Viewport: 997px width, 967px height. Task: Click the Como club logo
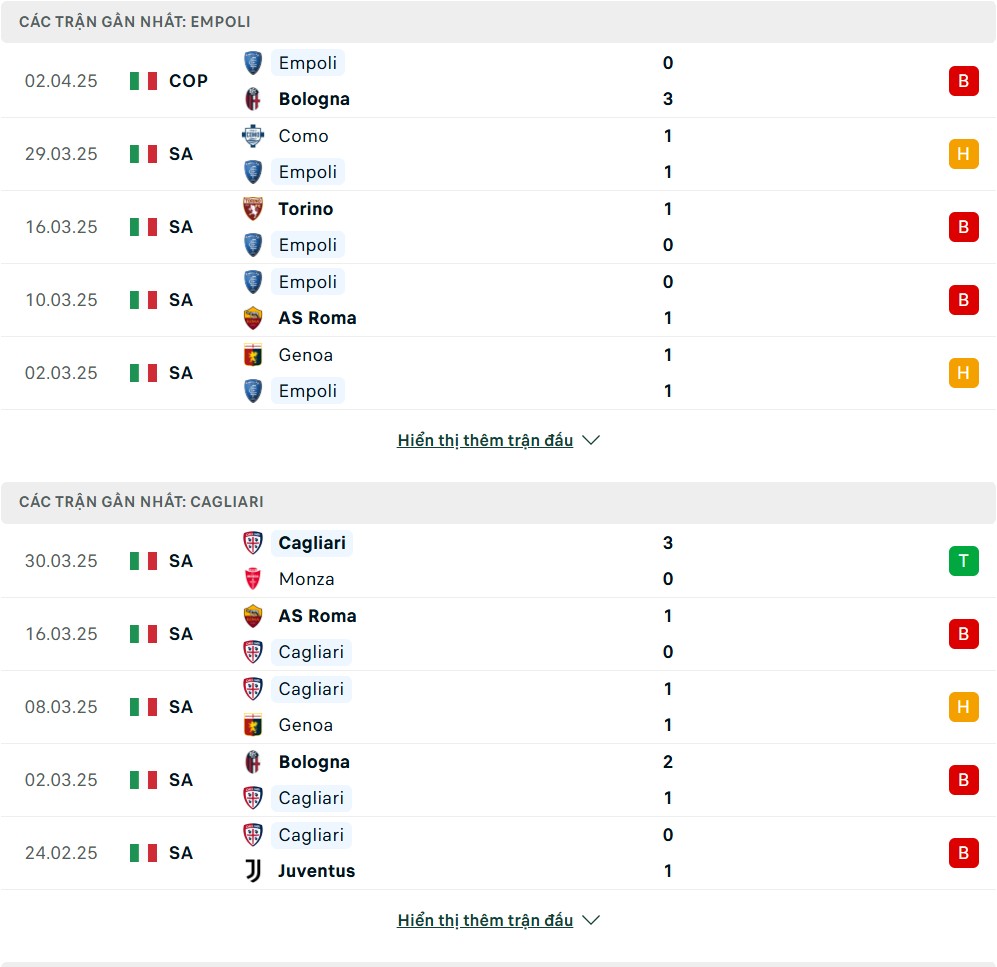[x=252, y=135]
